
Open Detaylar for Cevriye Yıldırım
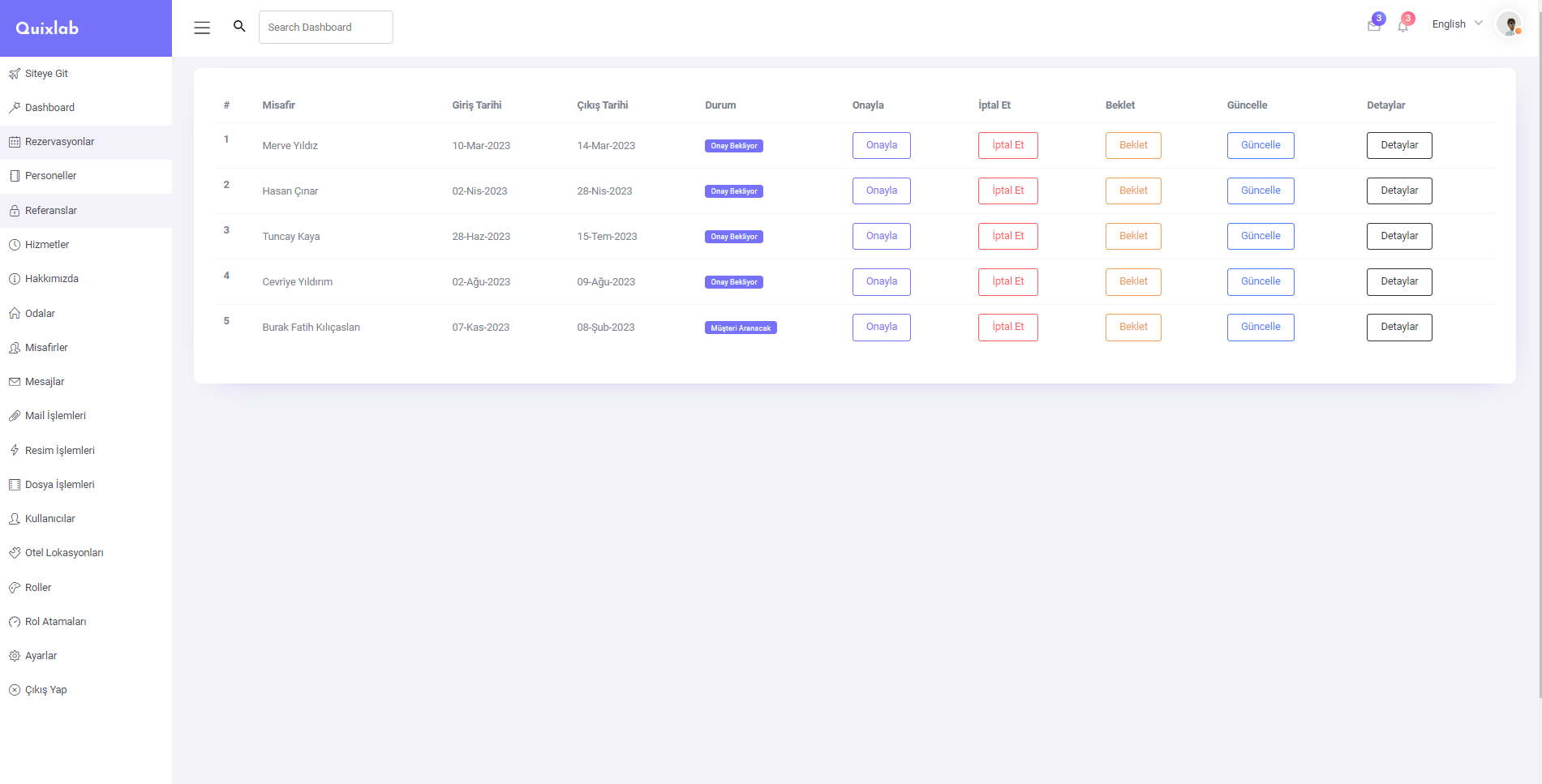coord(1399,281)
